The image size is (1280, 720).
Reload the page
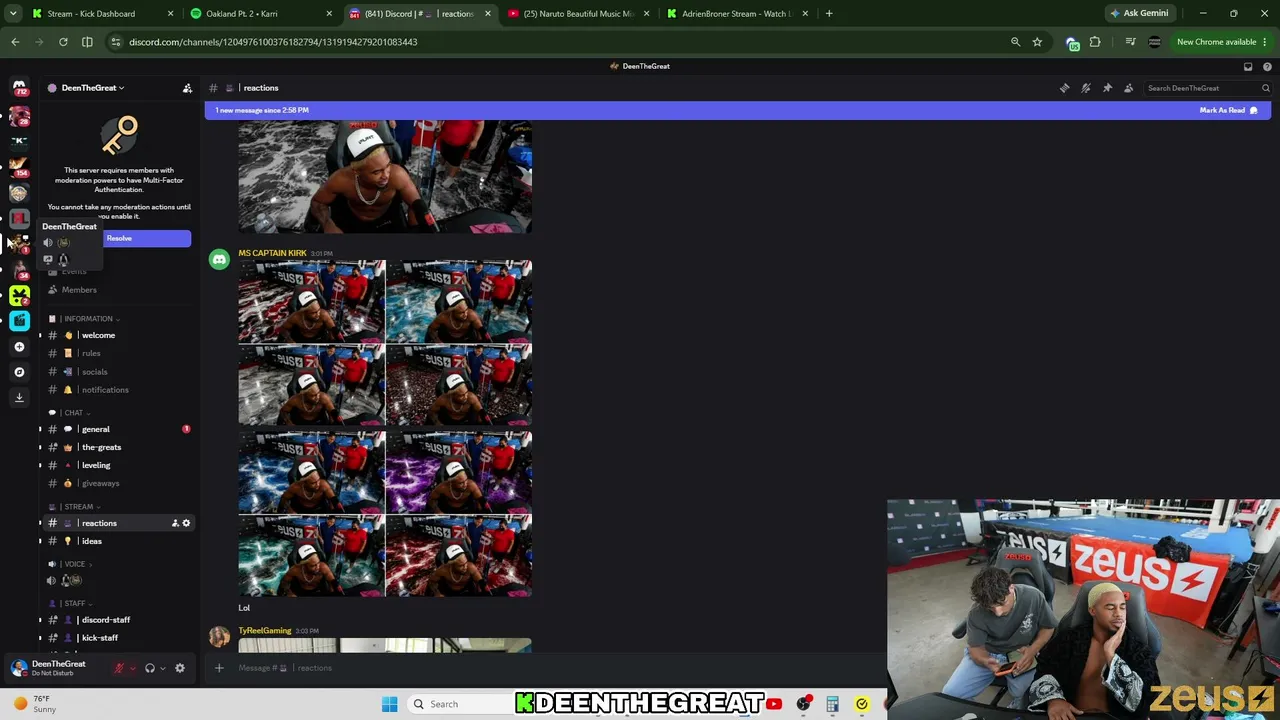point(63,42)
